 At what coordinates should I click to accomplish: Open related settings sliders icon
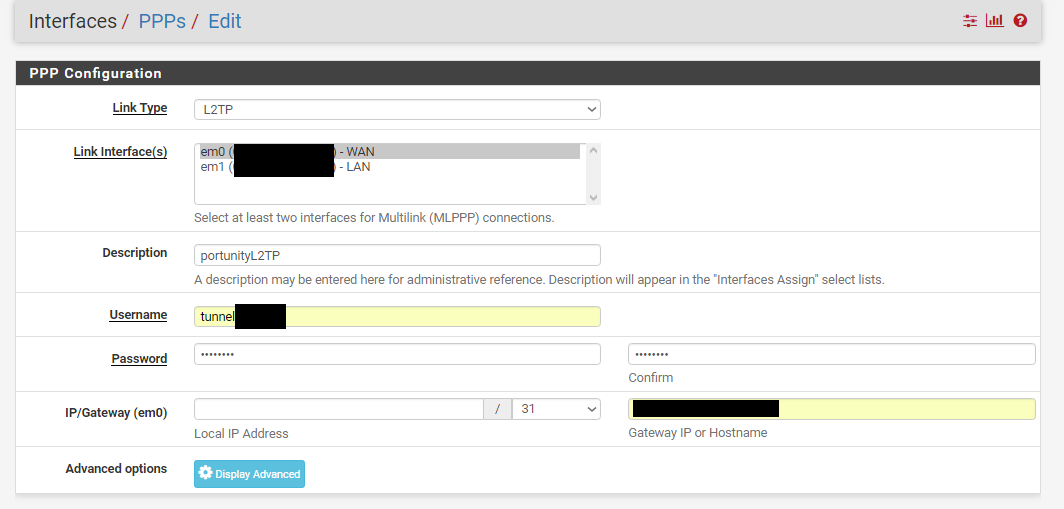click(969, 21)
